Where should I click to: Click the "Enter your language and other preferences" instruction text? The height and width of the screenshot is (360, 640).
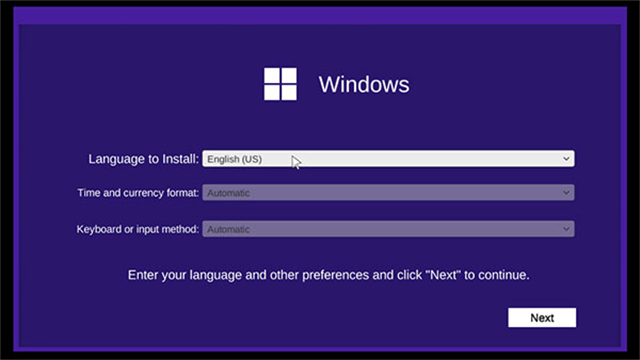(x=329, y=275)
